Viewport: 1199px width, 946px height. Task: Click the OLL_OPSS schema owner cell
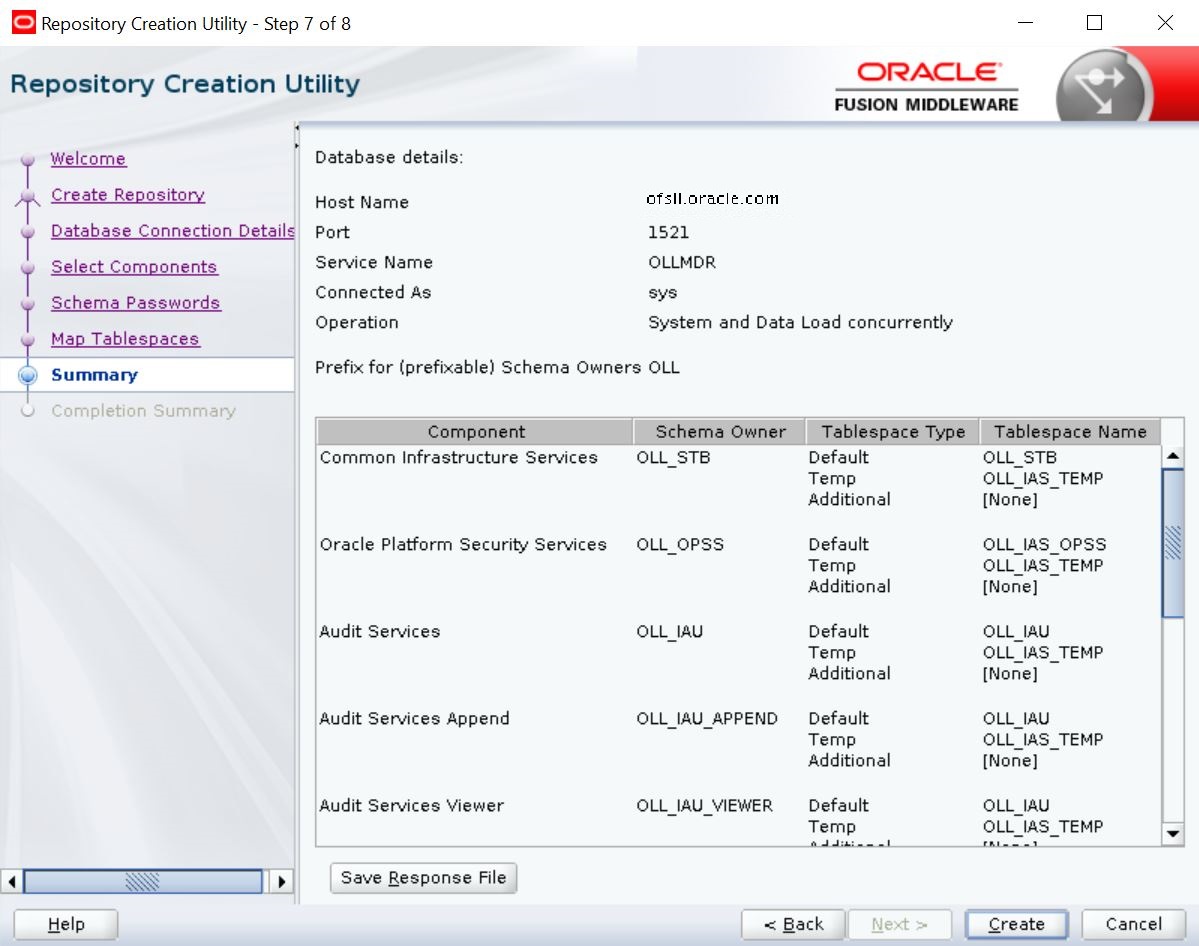click(680, 544)
